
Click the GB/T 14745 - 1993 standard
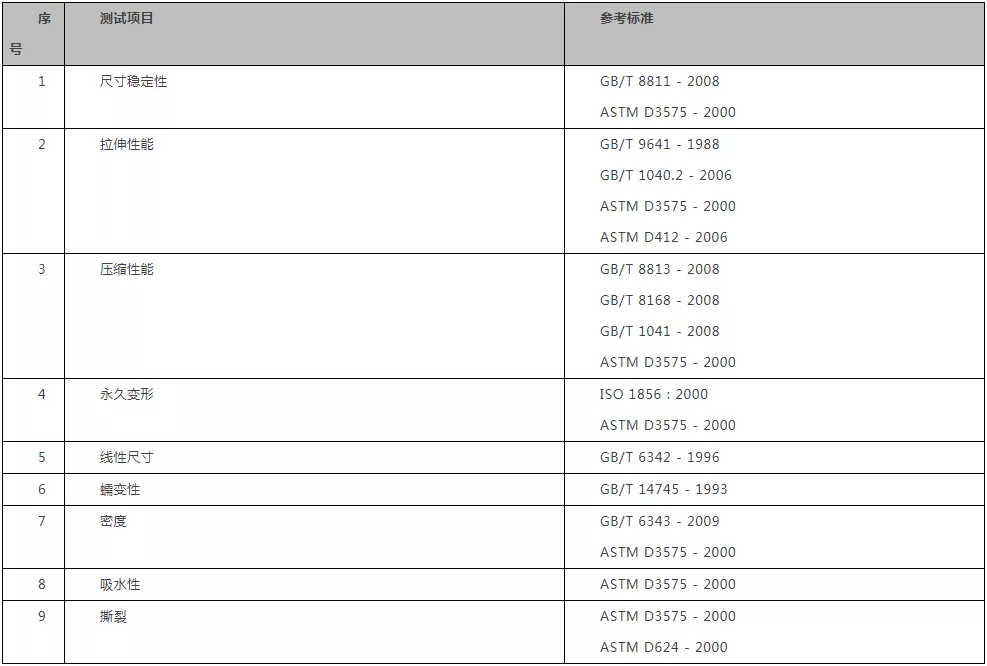click(663, 490)
